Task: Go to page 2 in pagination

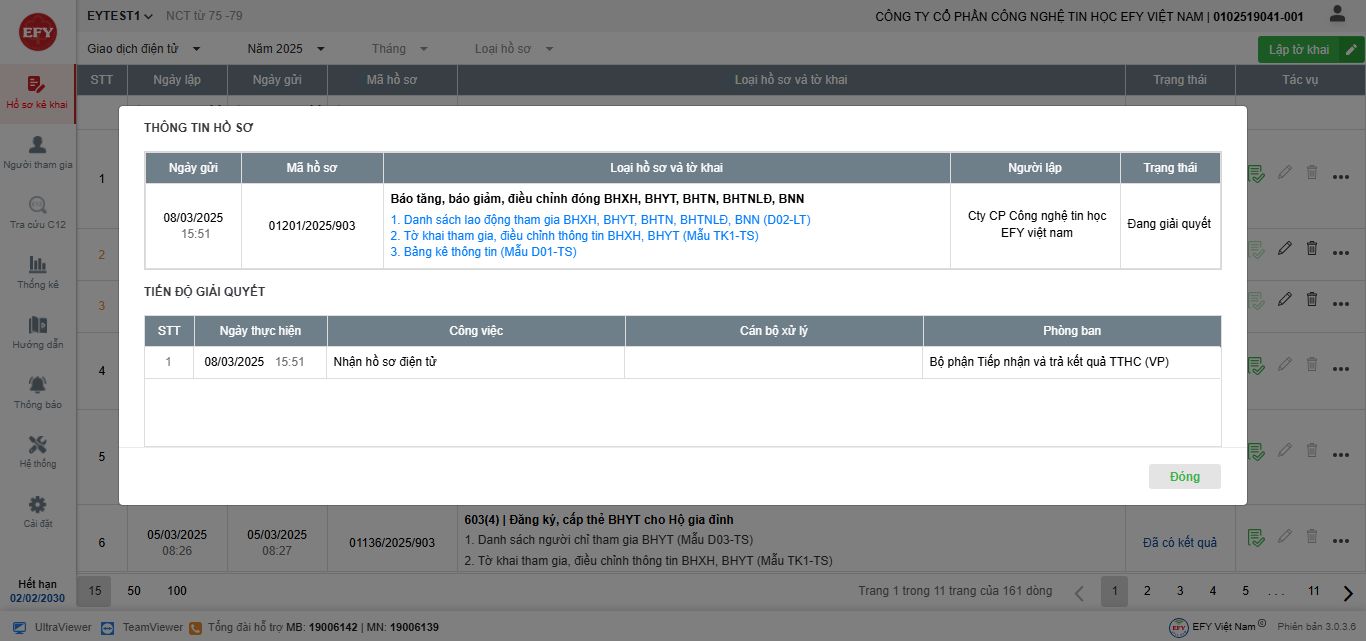Action: click(x=1147, y=591)
